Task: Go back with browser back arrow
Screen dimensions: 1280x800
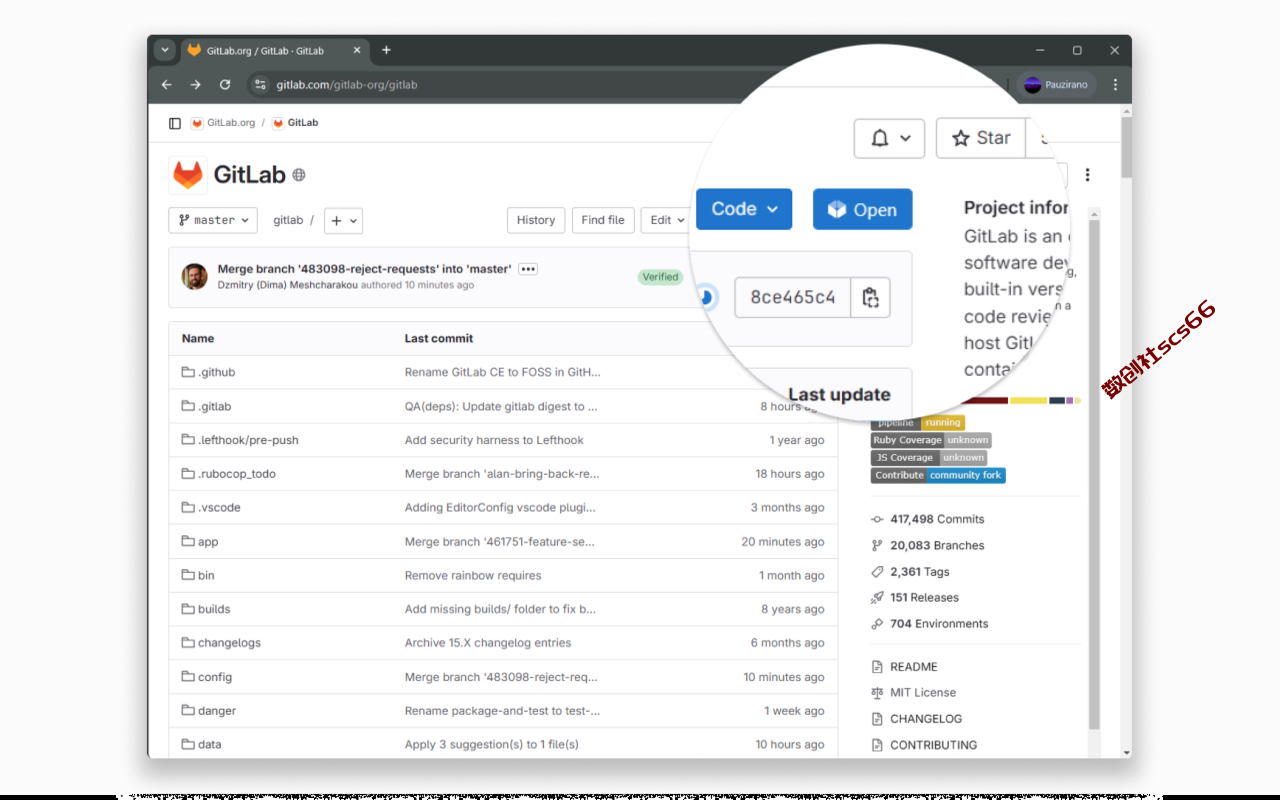Action: 166,85
